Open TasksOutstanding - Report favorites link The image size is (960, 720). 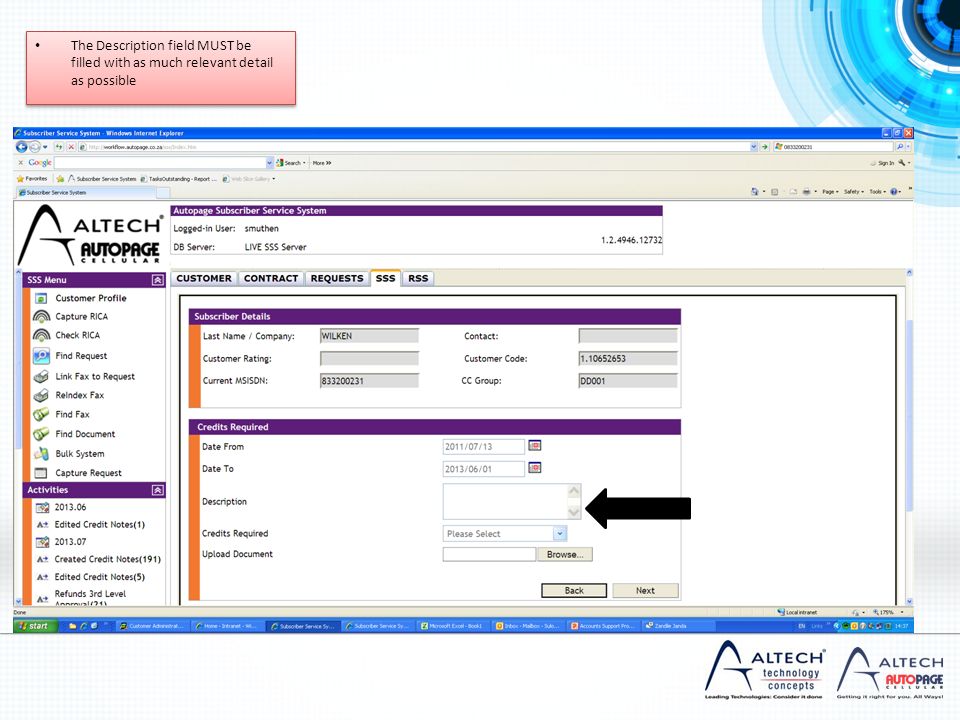tap(179, 179)
